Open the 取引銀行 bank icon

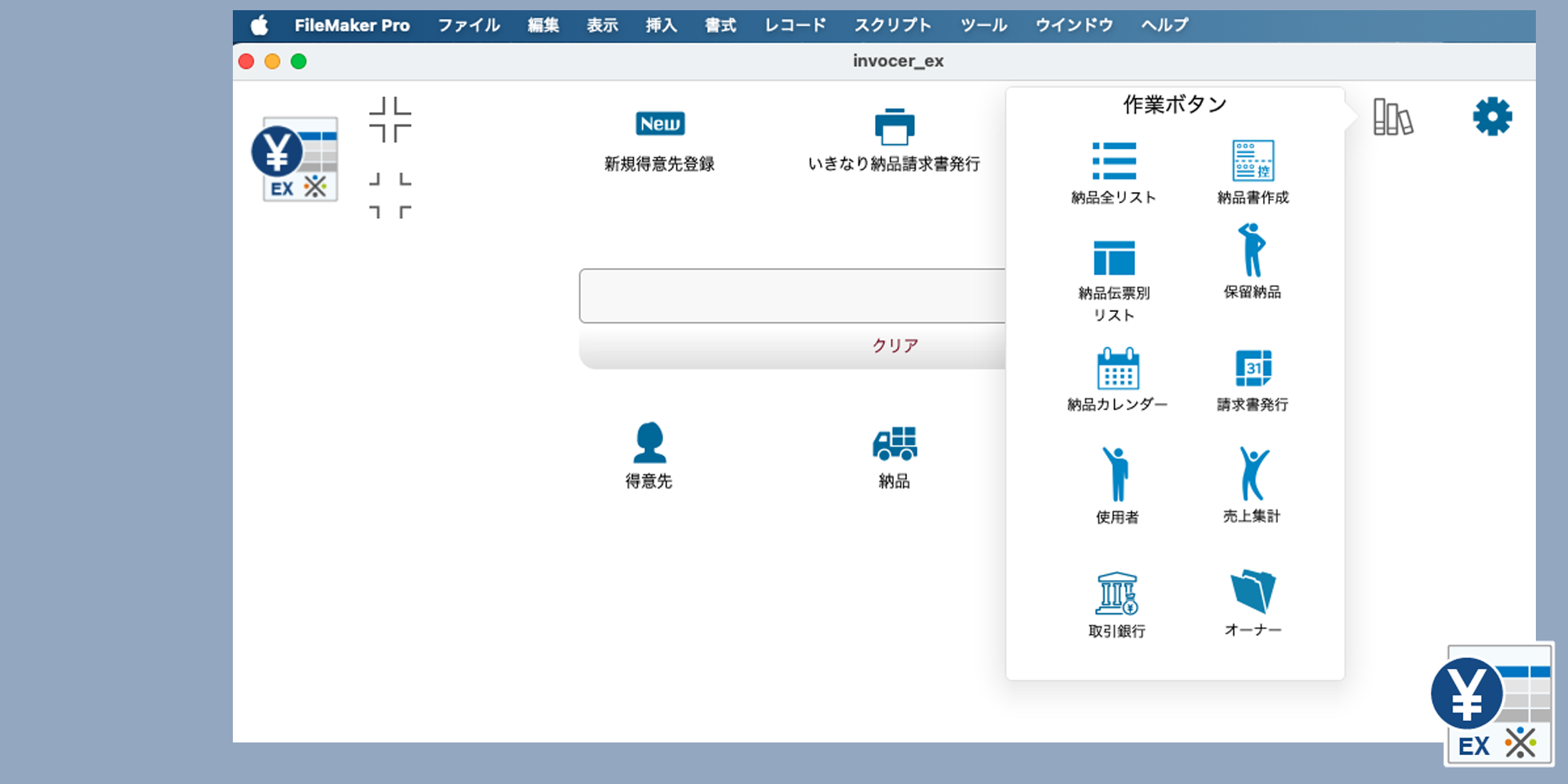click(x=1116, y=593)
